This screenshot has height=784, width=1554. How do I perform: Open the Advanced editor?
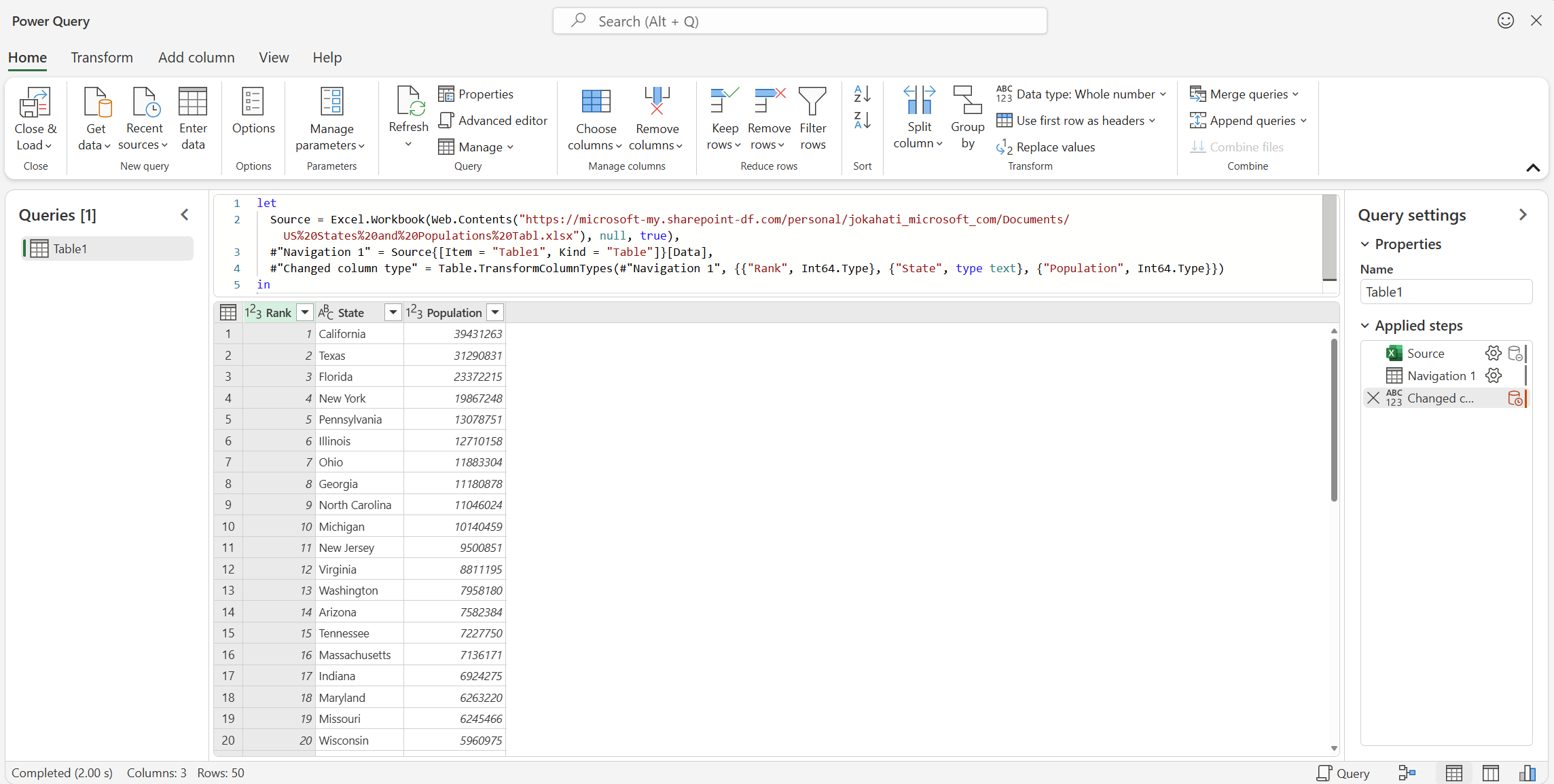(x=493, y=120)
